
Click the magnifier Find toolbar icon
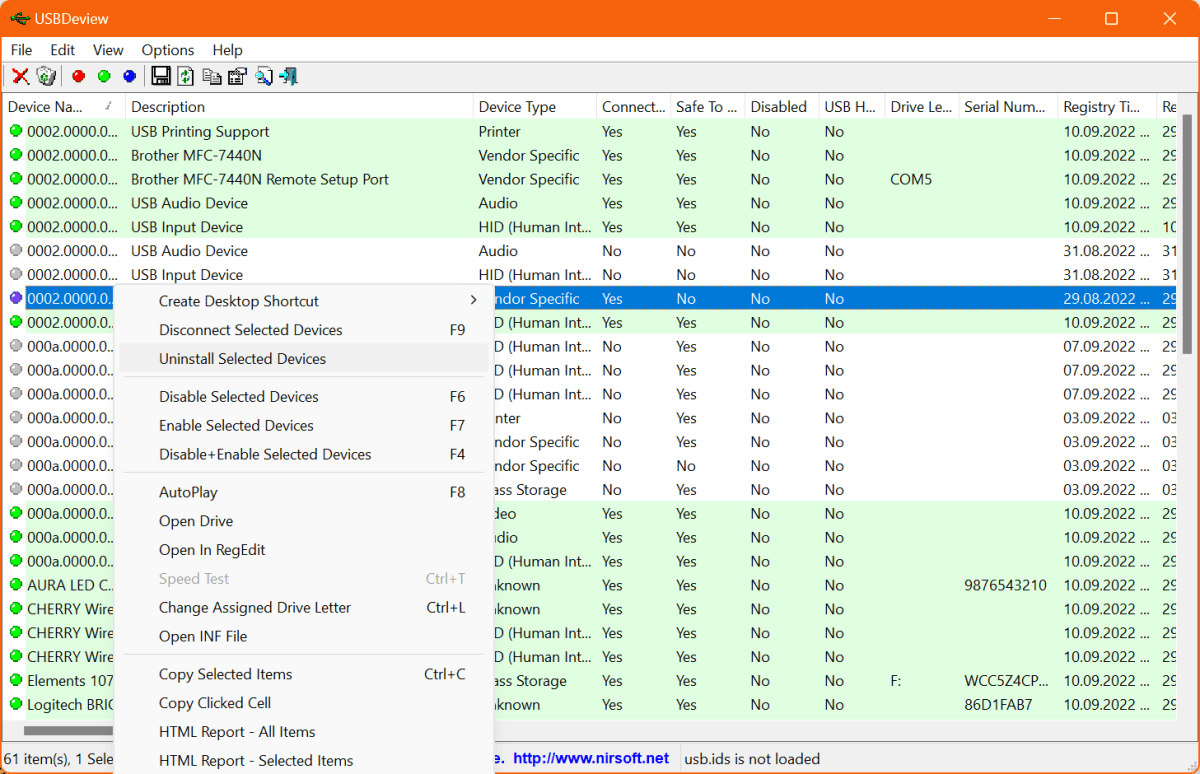tap(264, 76)
